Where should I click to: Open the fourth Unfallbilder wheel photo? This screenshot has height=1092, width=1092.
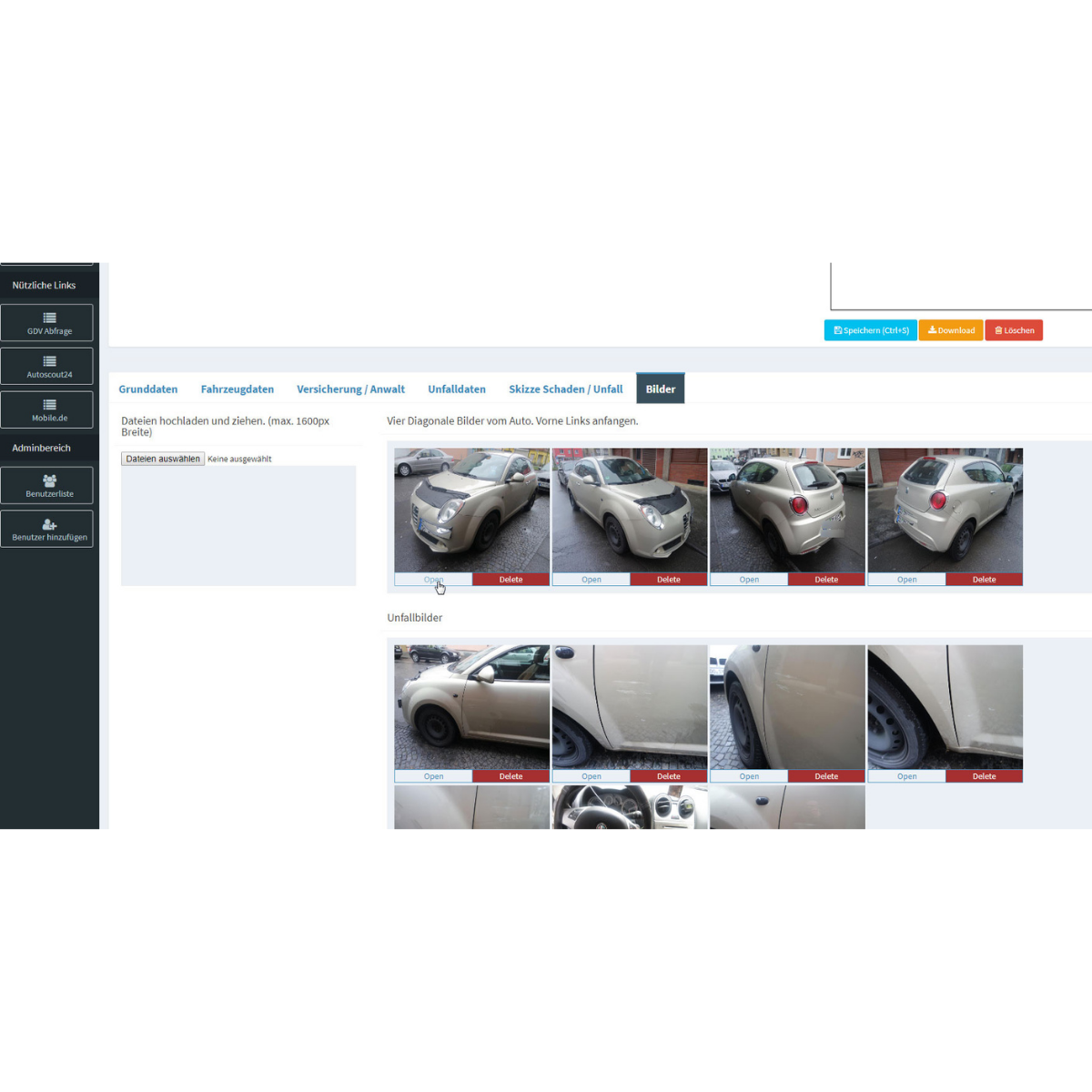point(906,776)
